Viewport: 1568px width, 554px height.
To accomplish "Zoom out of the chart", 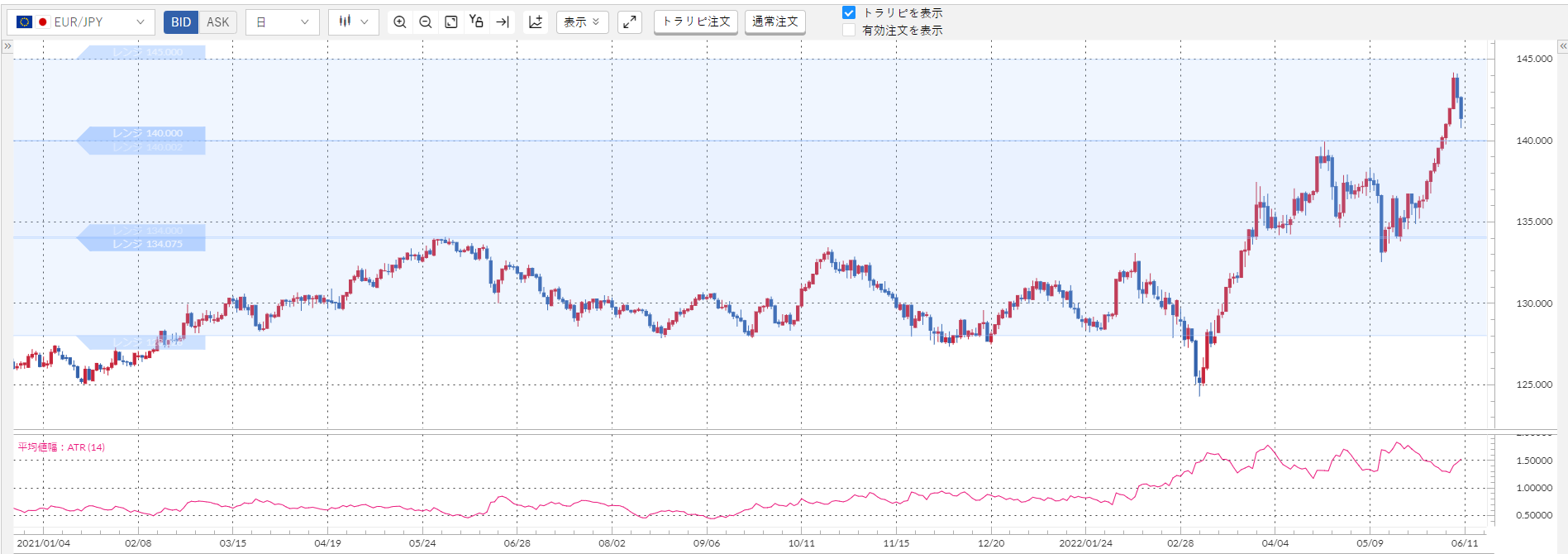I will pos(426,22).
